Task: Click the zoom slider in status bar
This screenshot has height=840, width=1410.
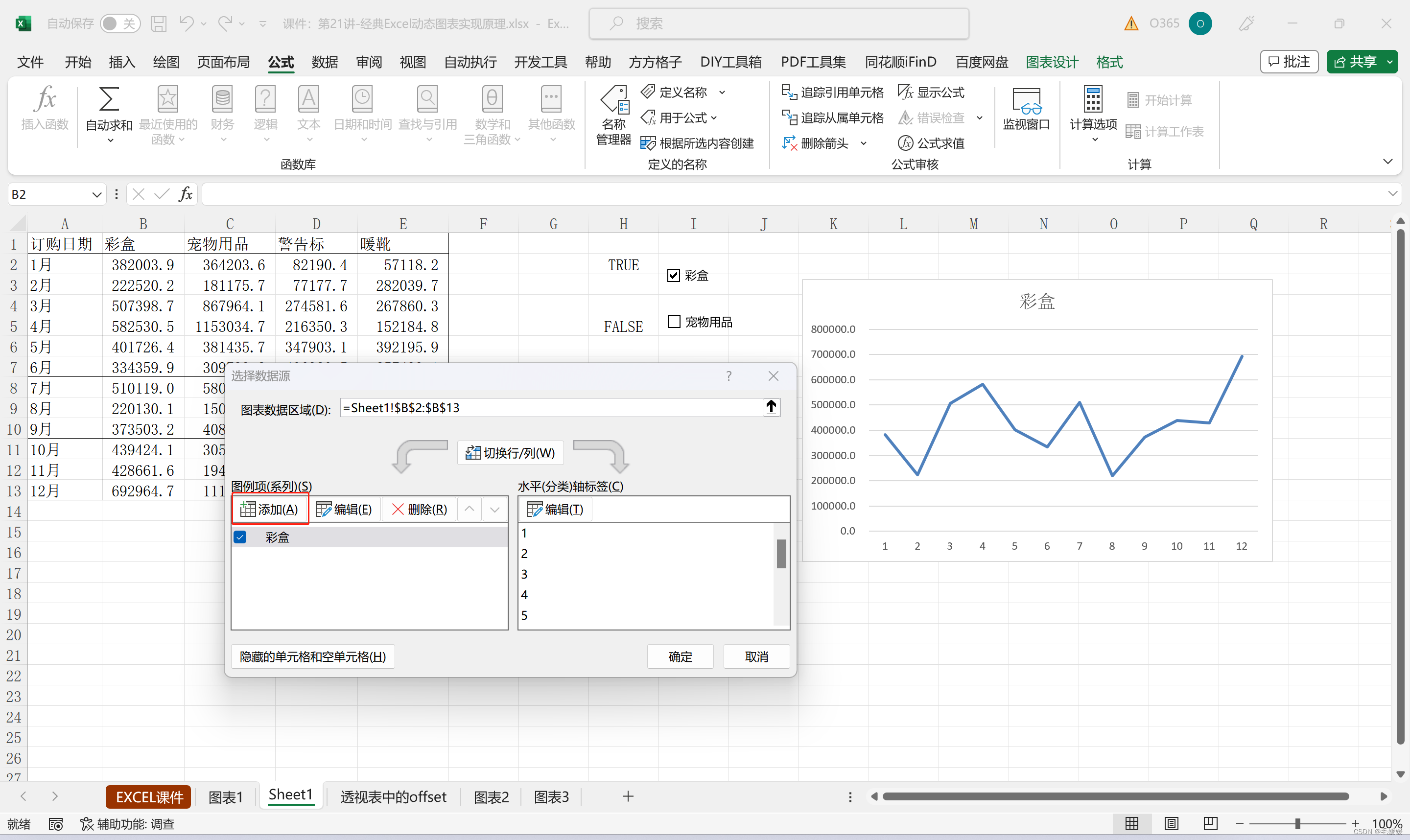Action: point(1297,823)
